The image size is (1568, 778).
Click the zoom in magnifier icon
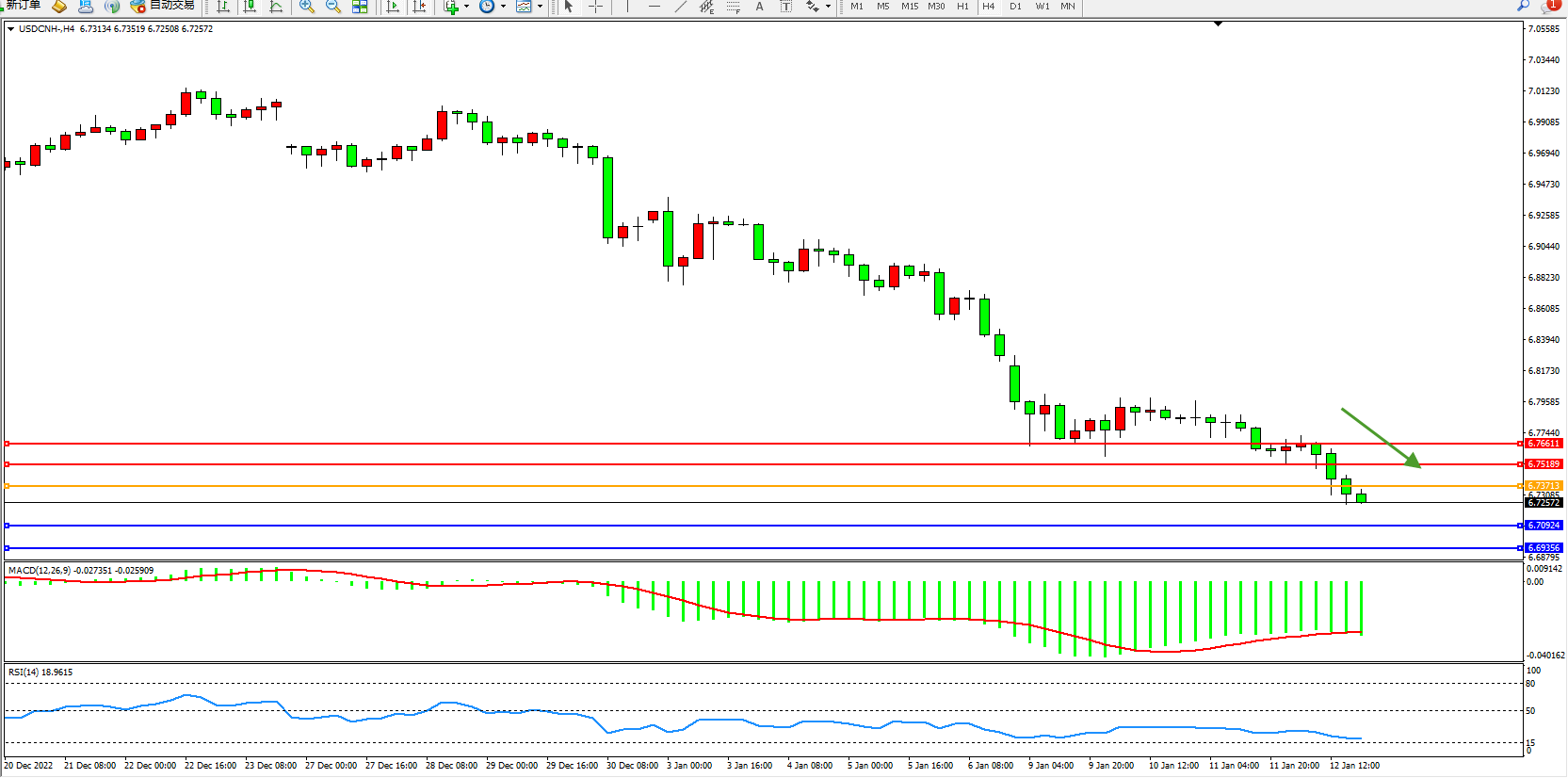coord(307,7)
